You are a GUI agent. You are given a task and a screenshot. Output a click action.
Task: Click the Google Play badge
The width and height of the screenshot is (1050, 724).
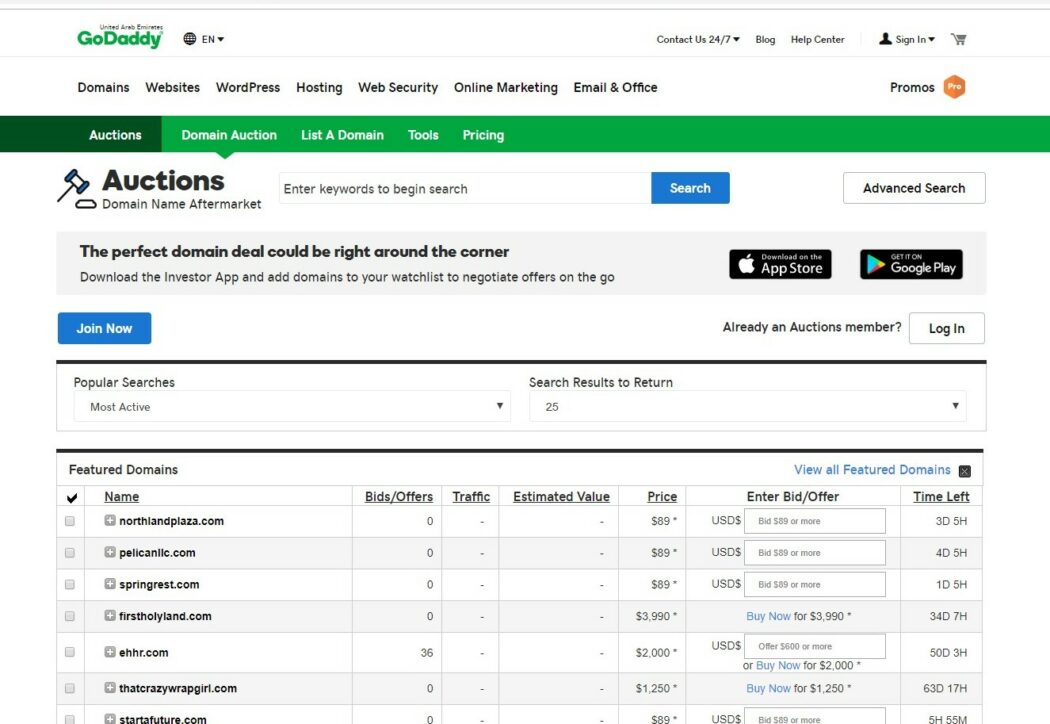[x=911, y=264]
